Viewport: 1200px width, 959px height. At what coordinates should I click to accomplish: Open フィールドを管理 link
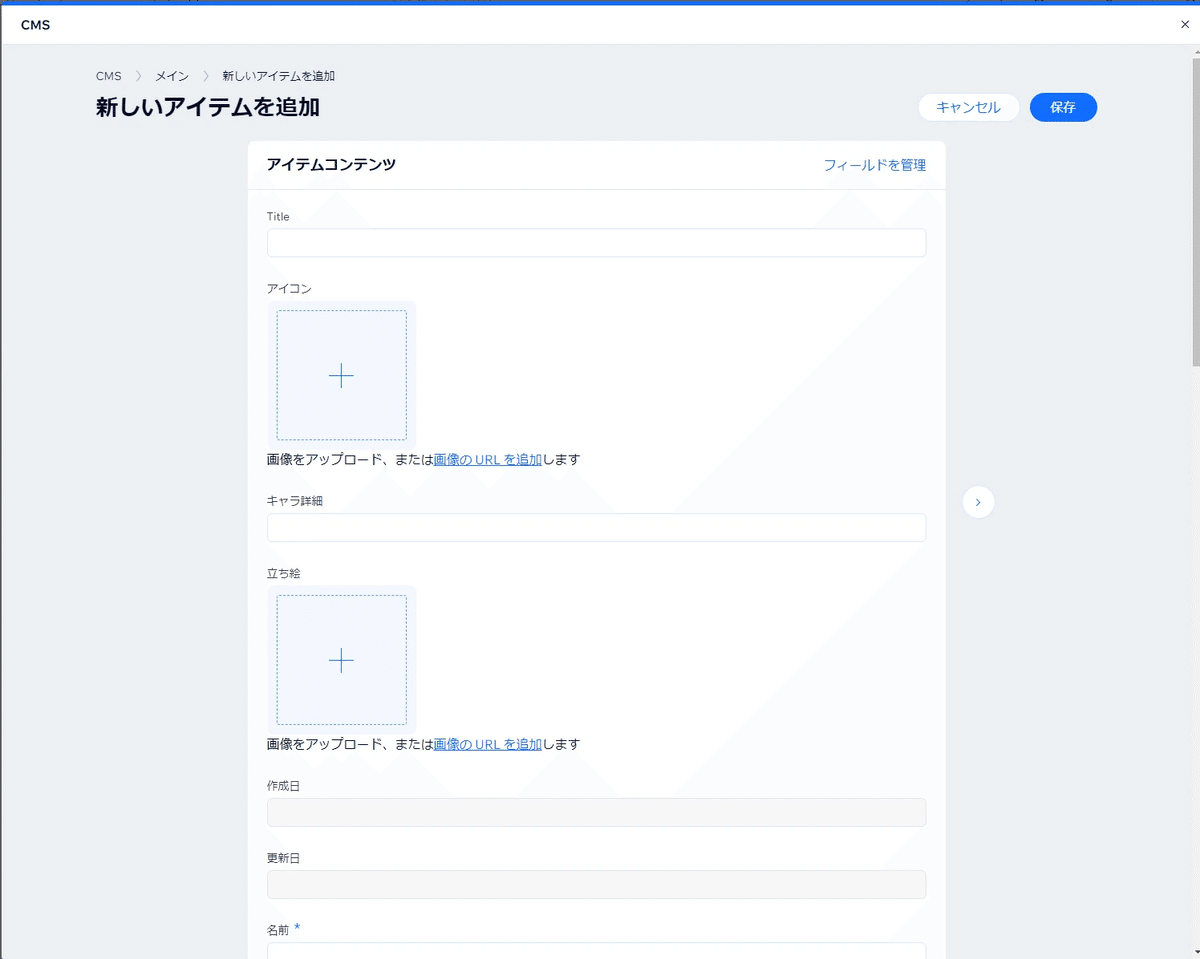point(875,165)
